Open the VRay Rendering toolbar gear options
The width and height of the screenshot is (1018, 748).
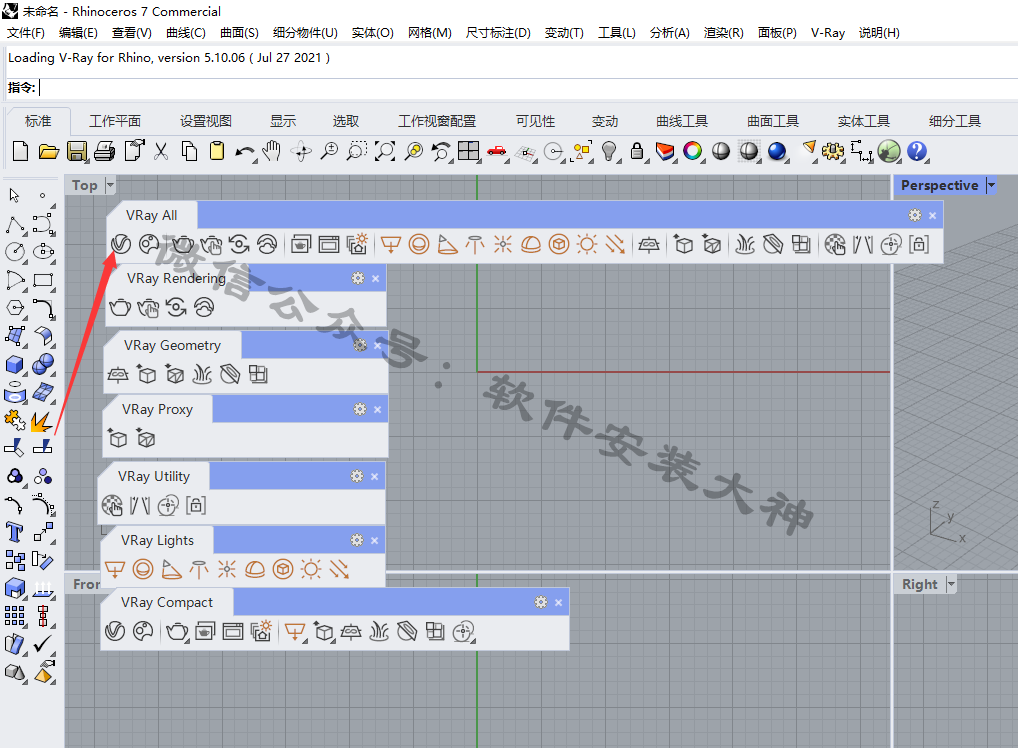(x=358, y=278)
